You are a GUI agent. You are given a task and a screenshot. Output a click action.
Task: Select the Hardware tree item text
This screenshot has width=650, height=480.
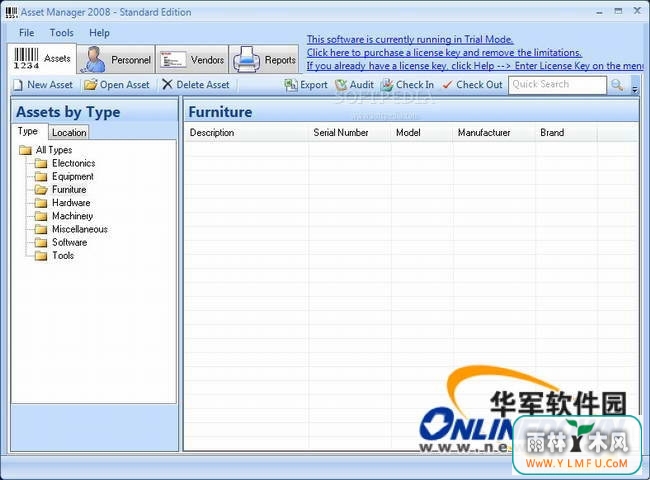(x=71, y=203)
